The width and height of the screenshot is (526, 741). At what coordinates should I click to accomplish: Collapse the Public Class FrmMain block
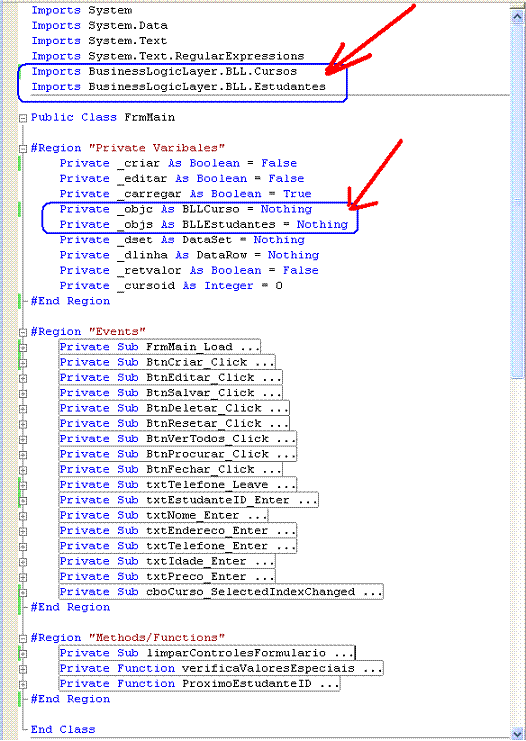(x=23, y=118)
